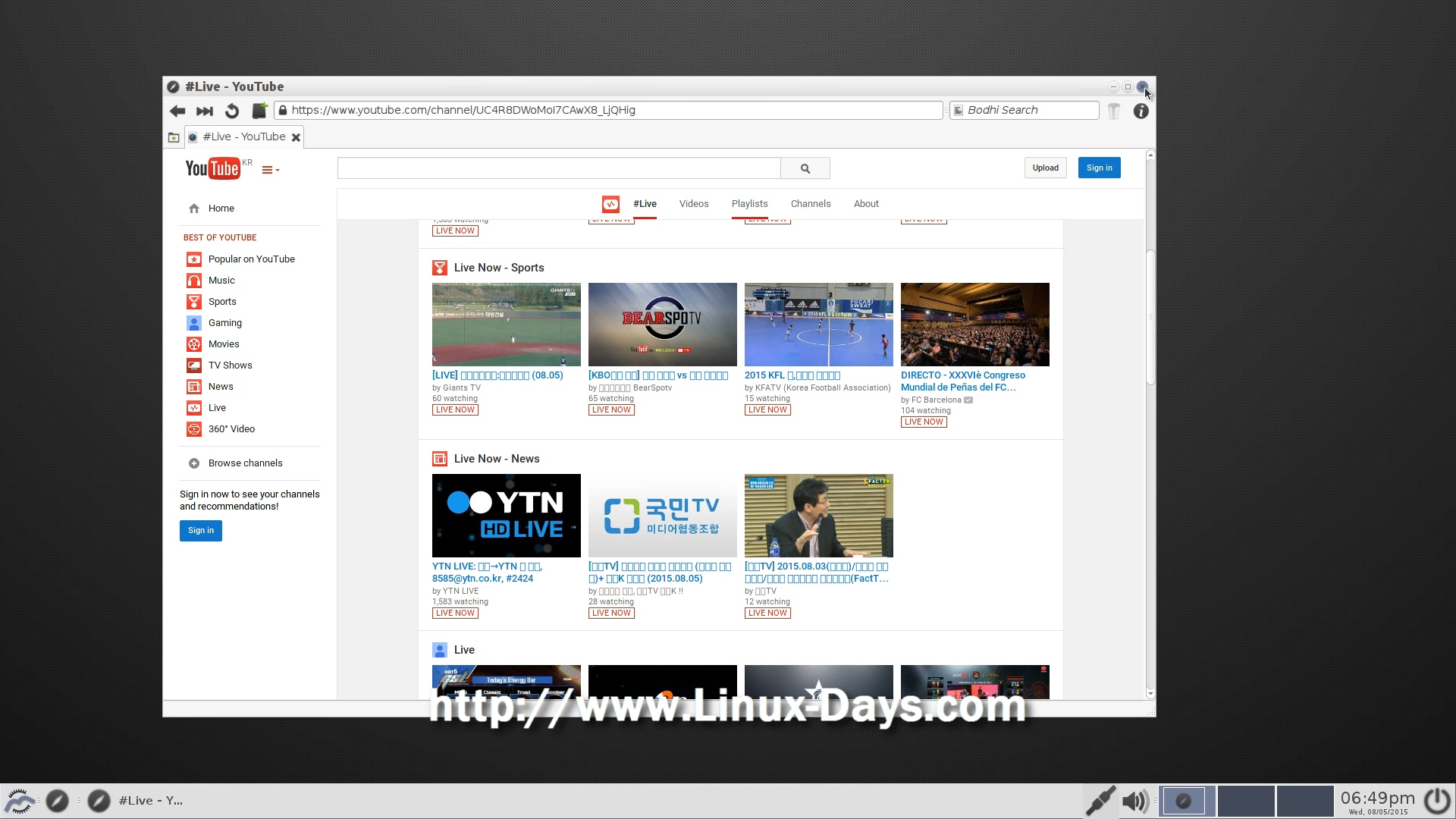
Task: Select the #Live channel tab
Action: click(x=645, y=204)
